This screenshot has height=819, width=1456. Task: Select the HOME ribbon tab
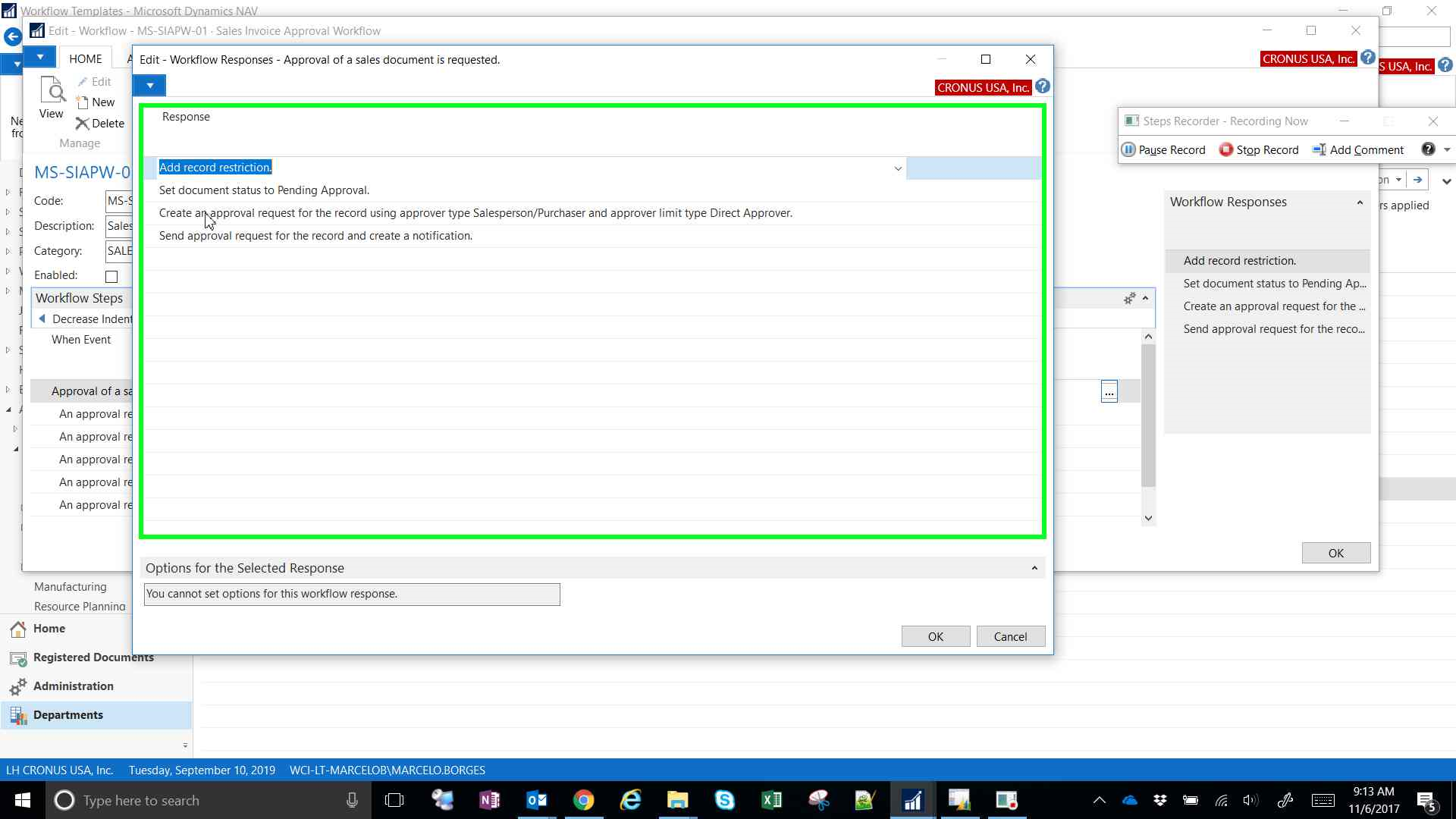click(85, 59)
